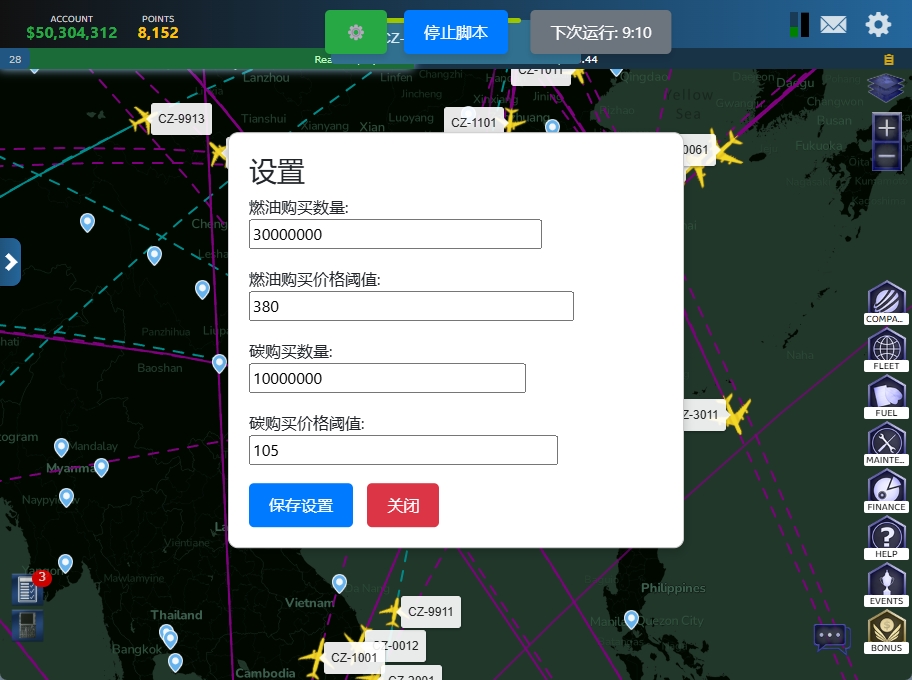Focus the 燃油购买数量 input field

pyautogui.click(x=395, y=234)
